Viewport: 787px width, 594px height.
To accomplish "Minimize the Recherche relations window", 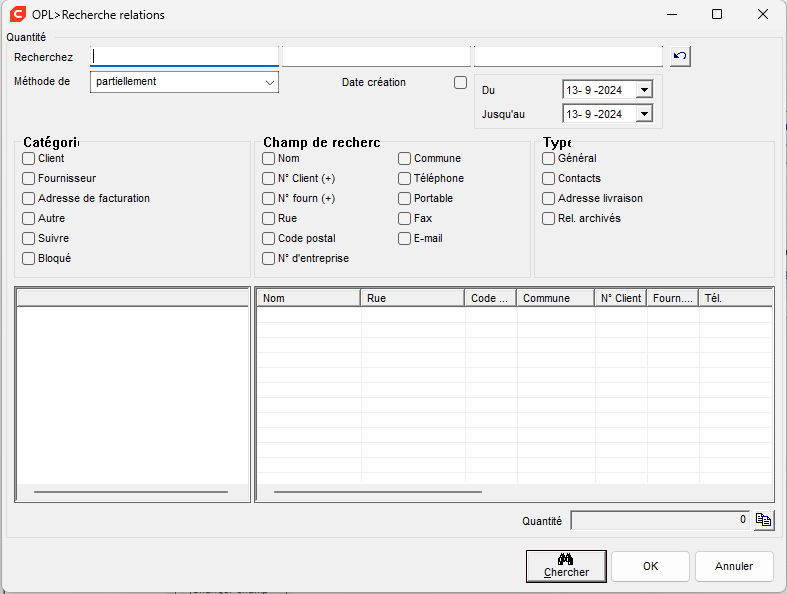I will (672, 14).
